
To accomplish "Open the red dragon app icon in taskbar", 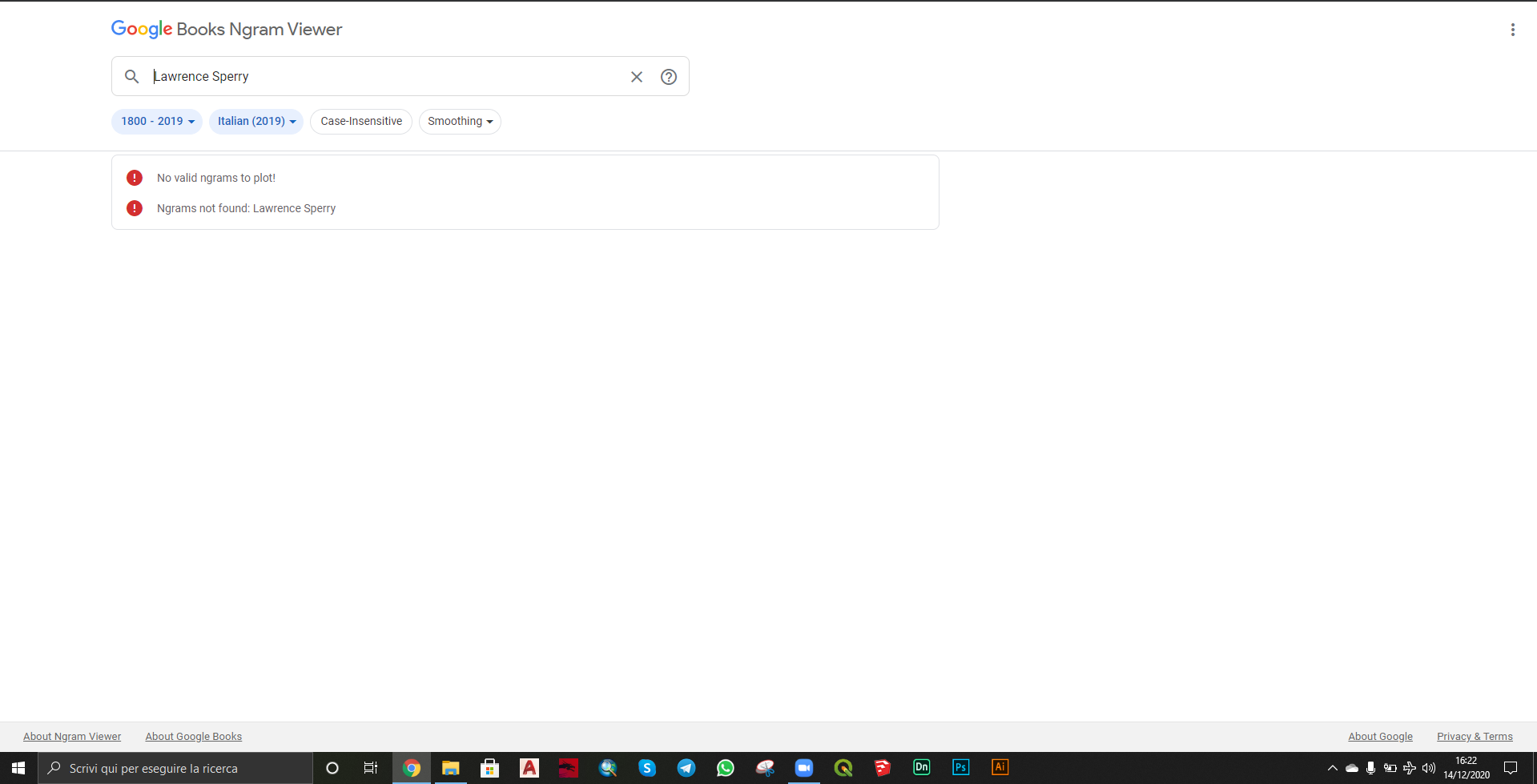I will (569, 768).
